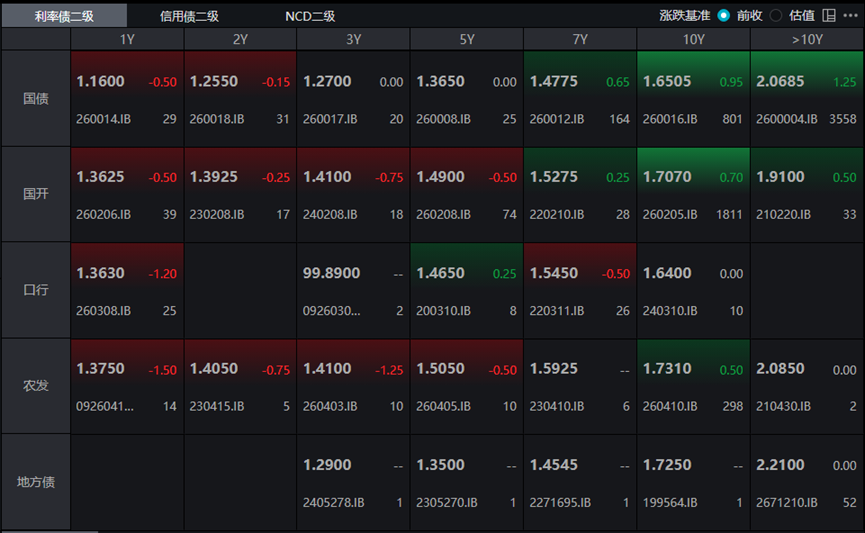Click bond code 260017.IB
Viewport: 865px width, 533px height.
tap(330, 119)
